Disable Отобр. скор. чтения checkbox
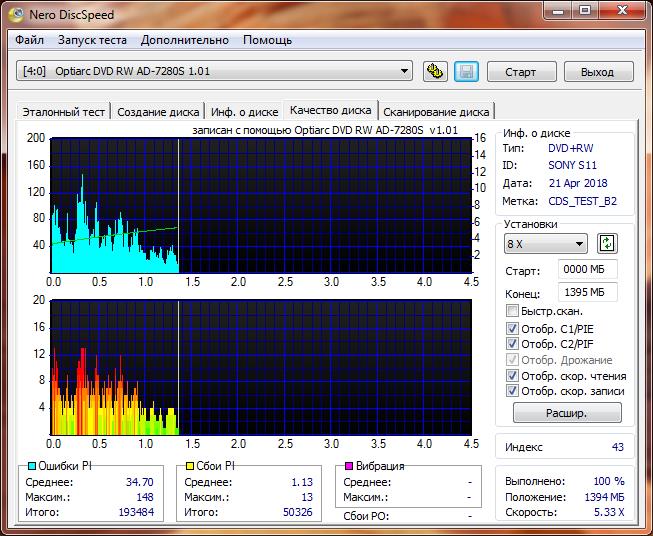 tap(513, 376)
